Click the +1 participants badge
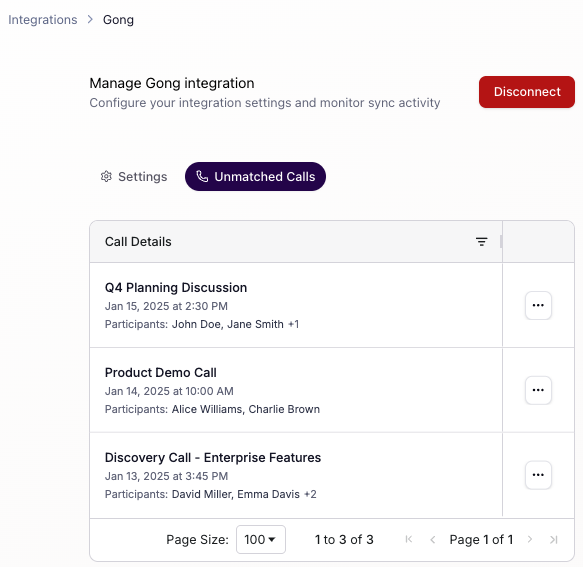 pos(293,324)
